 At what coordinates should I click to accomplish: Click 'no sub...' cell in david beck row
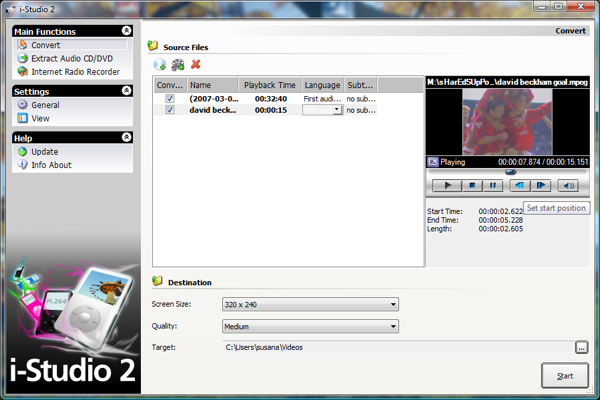pyautogui.click(x=361, y=110)
